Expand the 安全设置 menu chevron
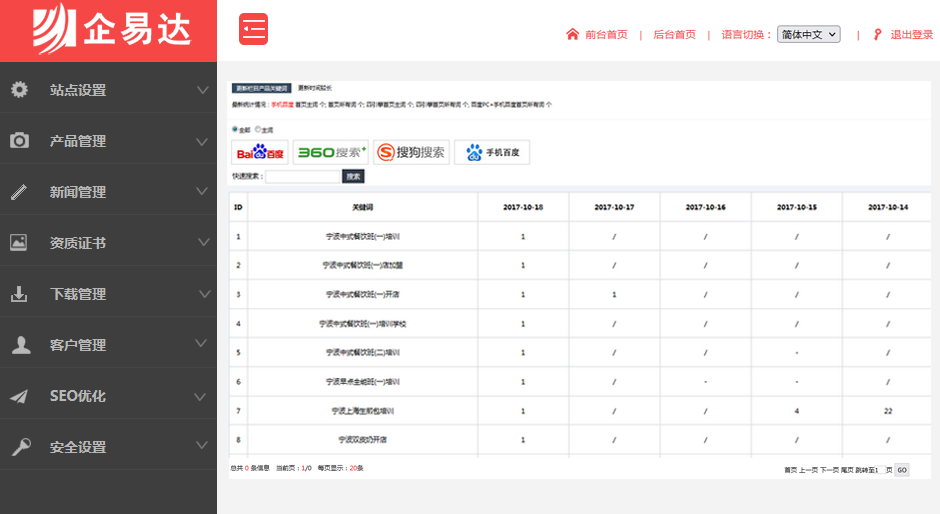 pos(204,447)
